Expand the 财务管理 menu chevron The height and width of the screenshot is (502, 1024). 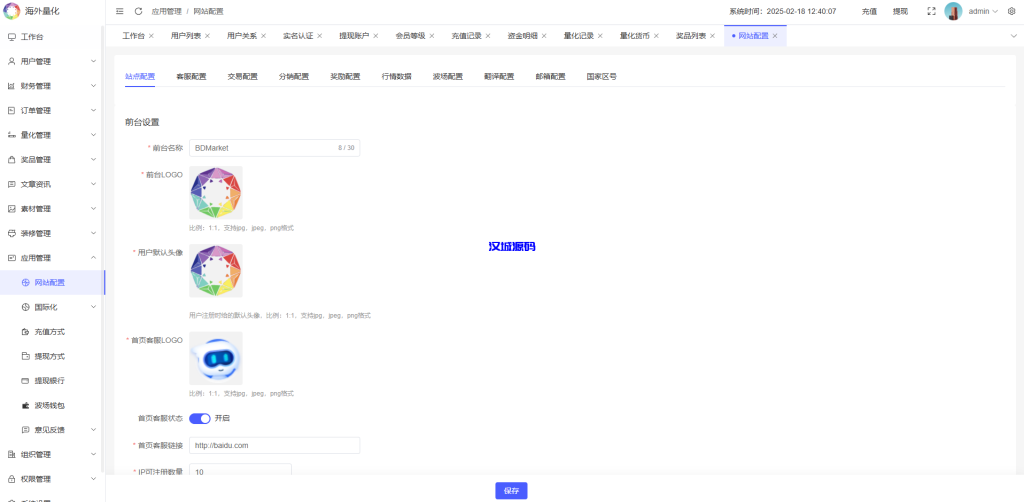(x=93, y=86)
